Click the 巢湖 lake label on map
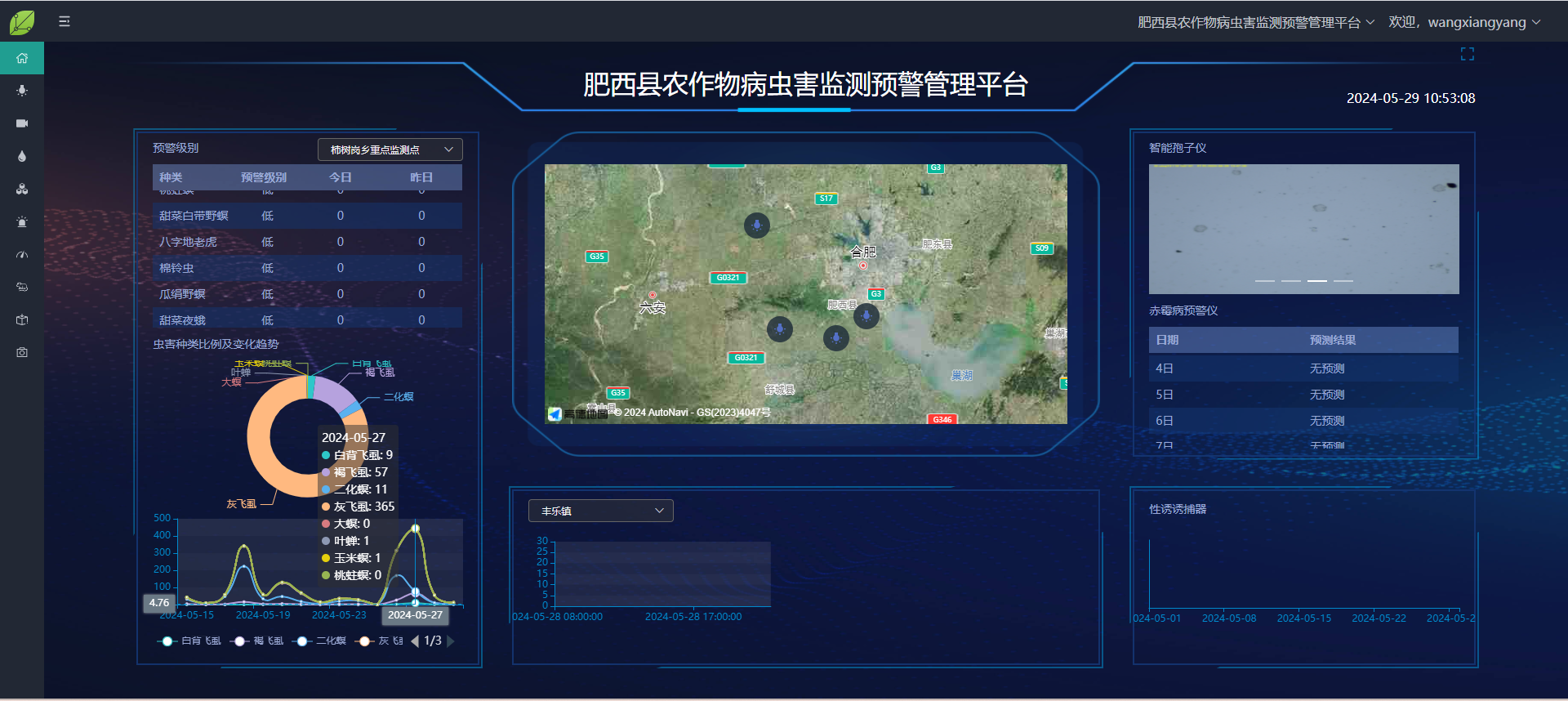 [962, 376]
